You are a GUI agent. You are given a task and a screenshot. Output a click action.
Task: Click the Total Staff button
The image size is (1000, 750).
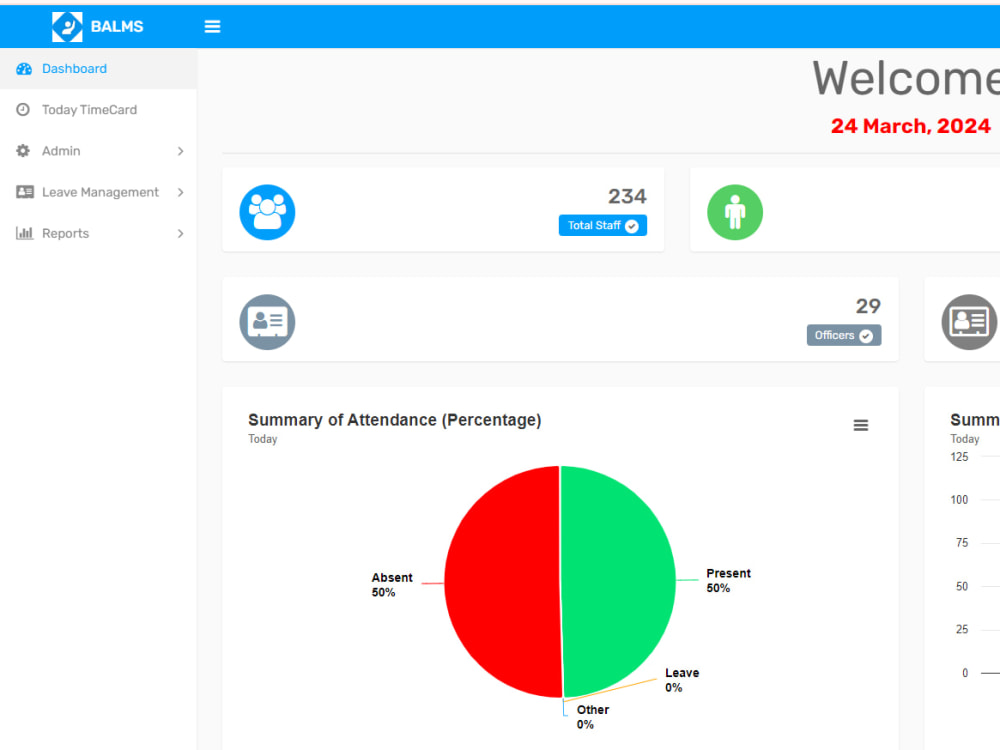coord(603,225)
